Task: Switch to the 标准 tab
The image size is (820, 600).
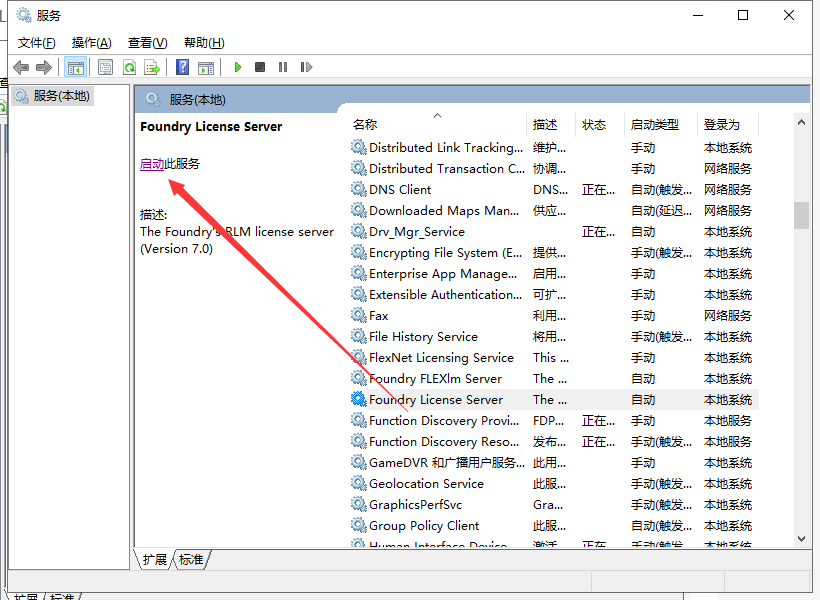Action: click(x=191, y=560)
